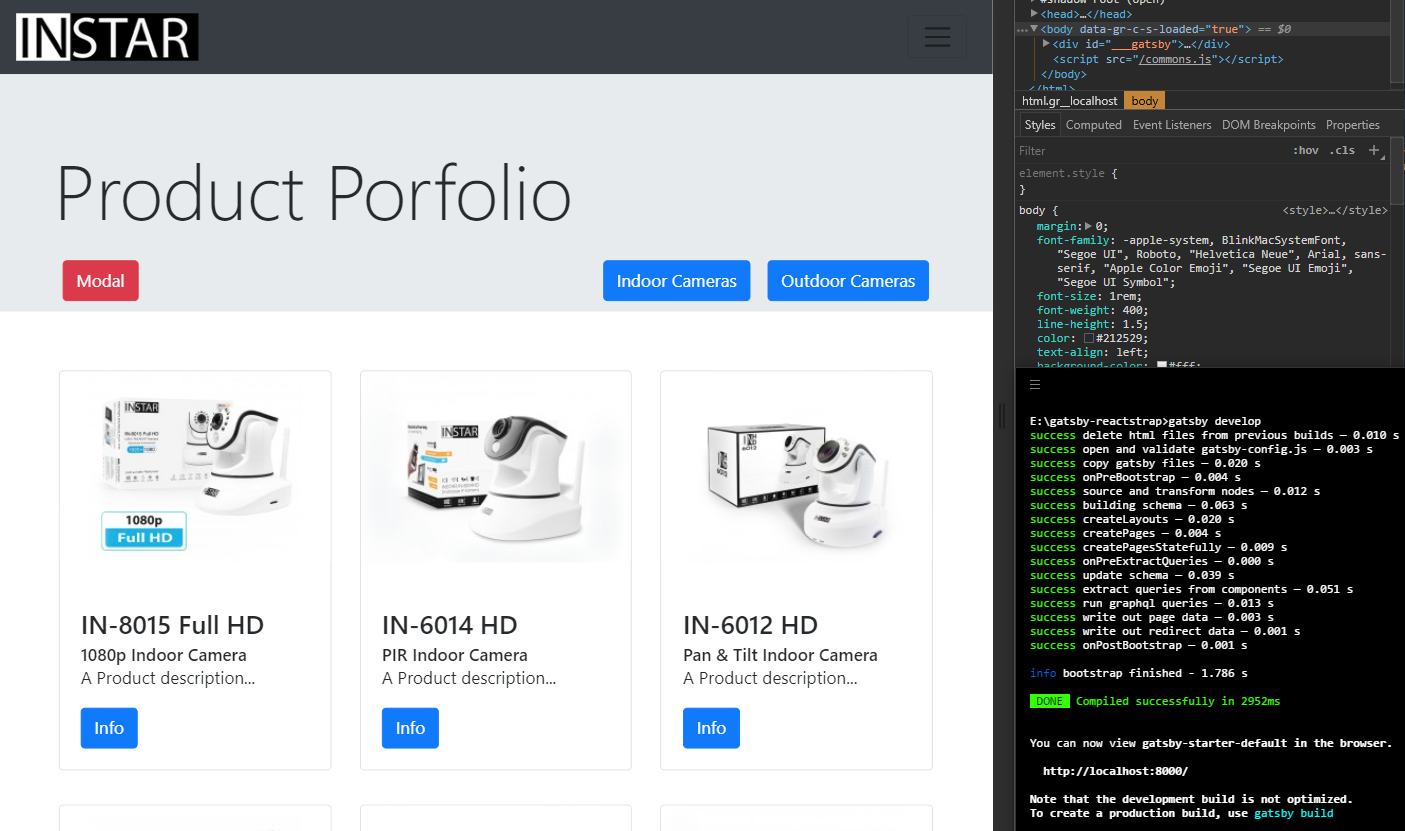
Task: Expand the head element node
Action: click(1035, 14)
